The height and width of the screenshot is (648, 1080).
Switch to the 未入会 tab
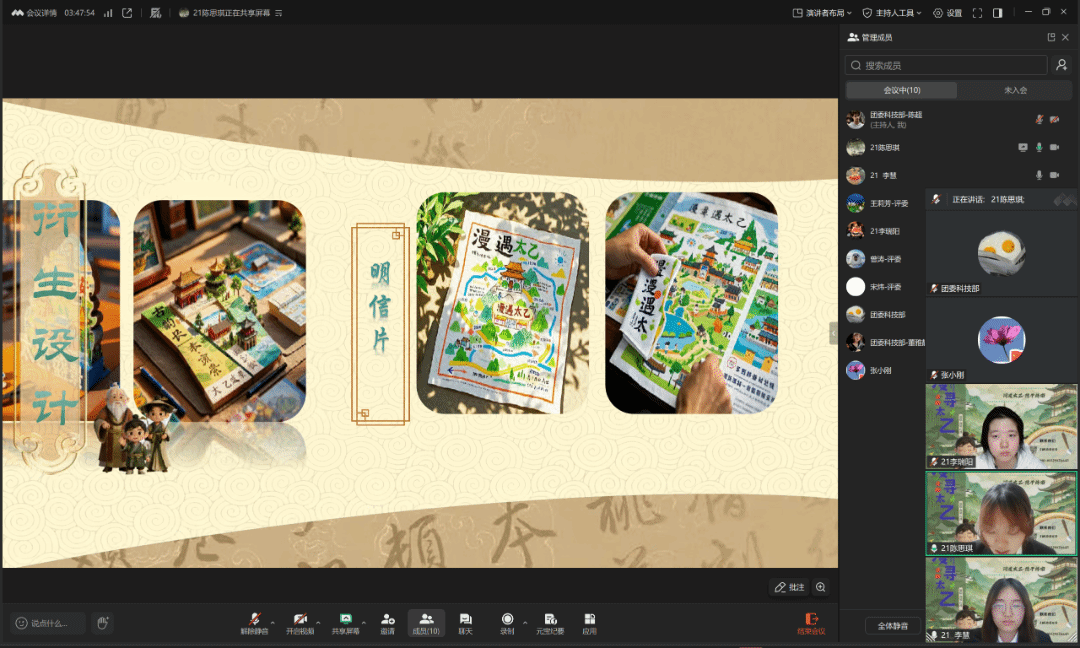click(x=1015, y=90)
